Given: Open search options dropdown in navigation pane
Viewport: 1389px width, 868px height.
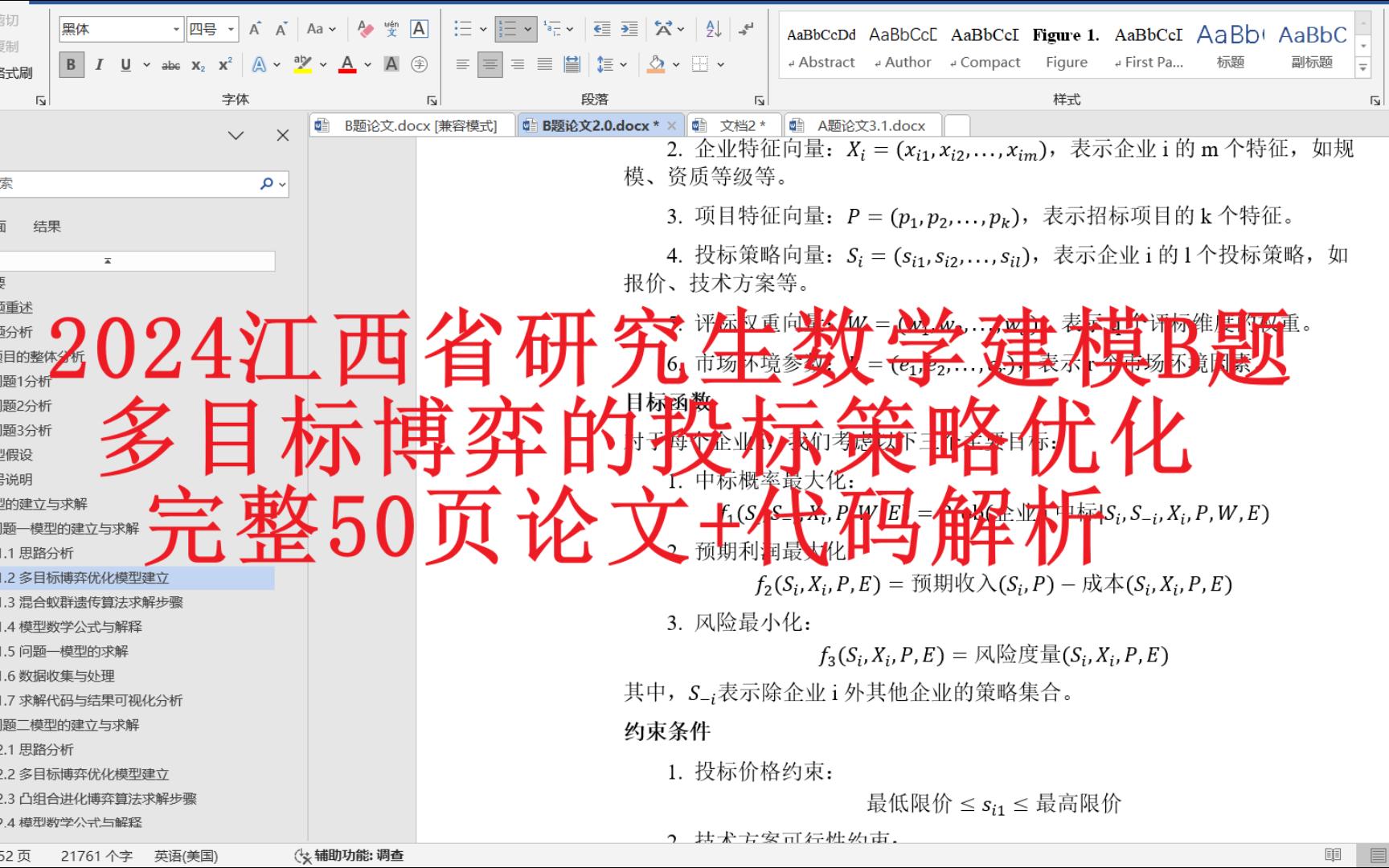Looking at the screenshot, I should 282,184.
